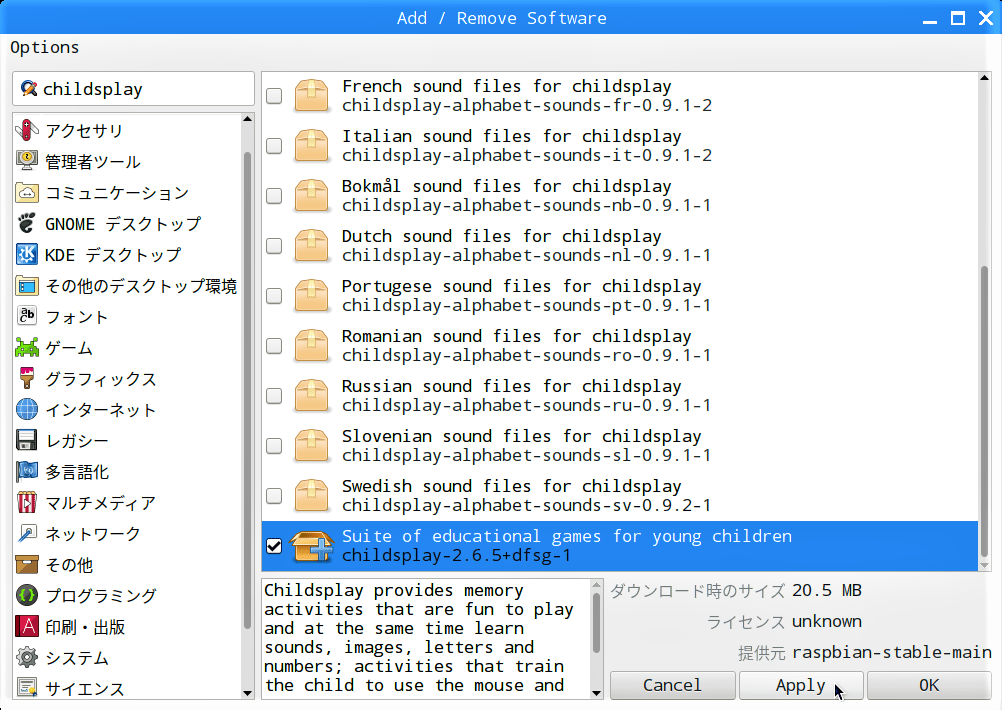Open the プログラミング category icon
Viewport: 1002px width, 710px height.
27,596
